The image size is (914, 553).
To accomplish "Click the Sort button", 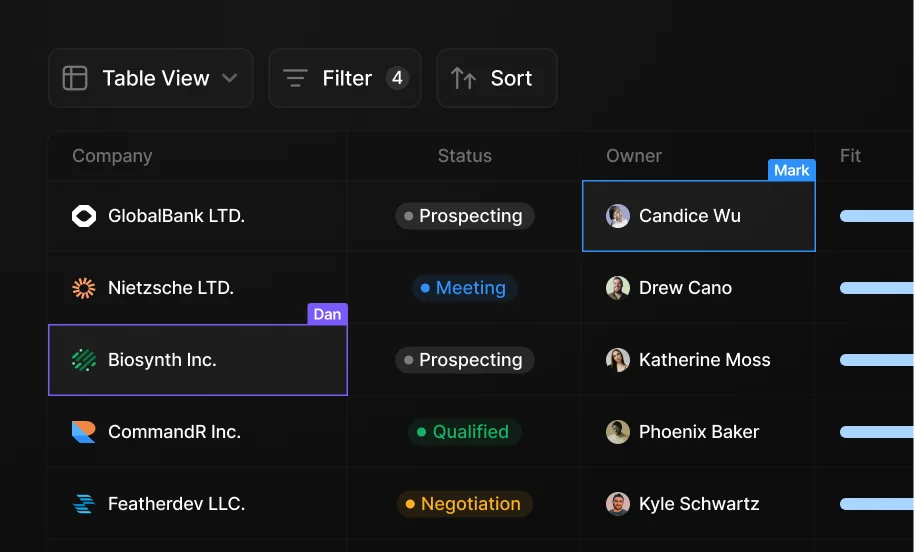I will click(x=497, y=78).
